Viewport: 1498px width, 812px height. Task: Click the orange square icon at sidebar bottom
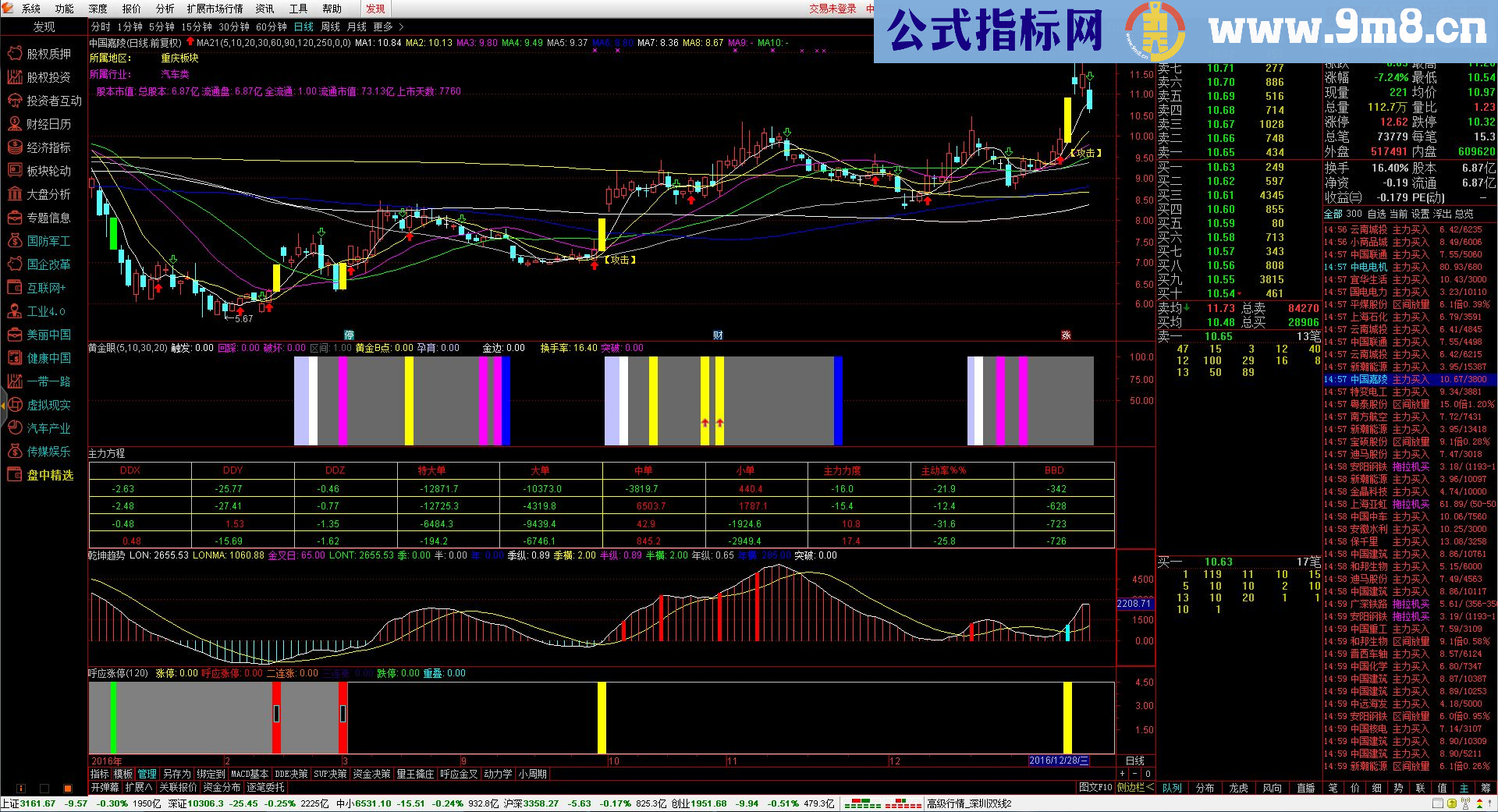pos(68,789)
